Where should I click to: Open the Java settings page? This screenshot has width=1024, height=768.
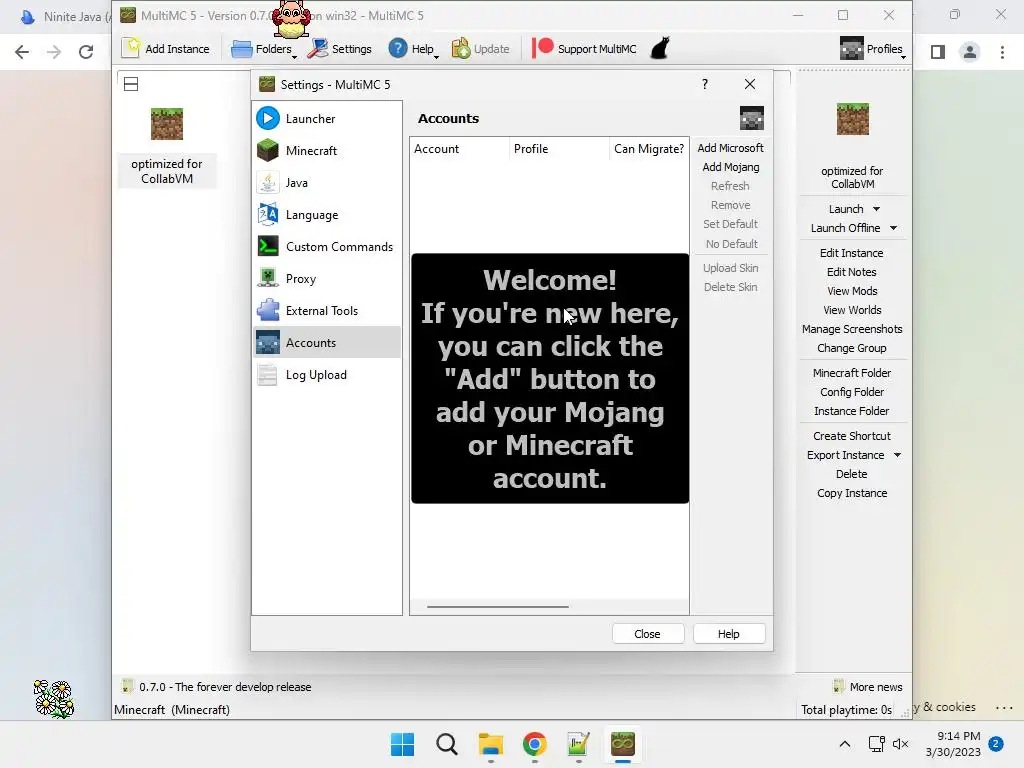[327, 183]
